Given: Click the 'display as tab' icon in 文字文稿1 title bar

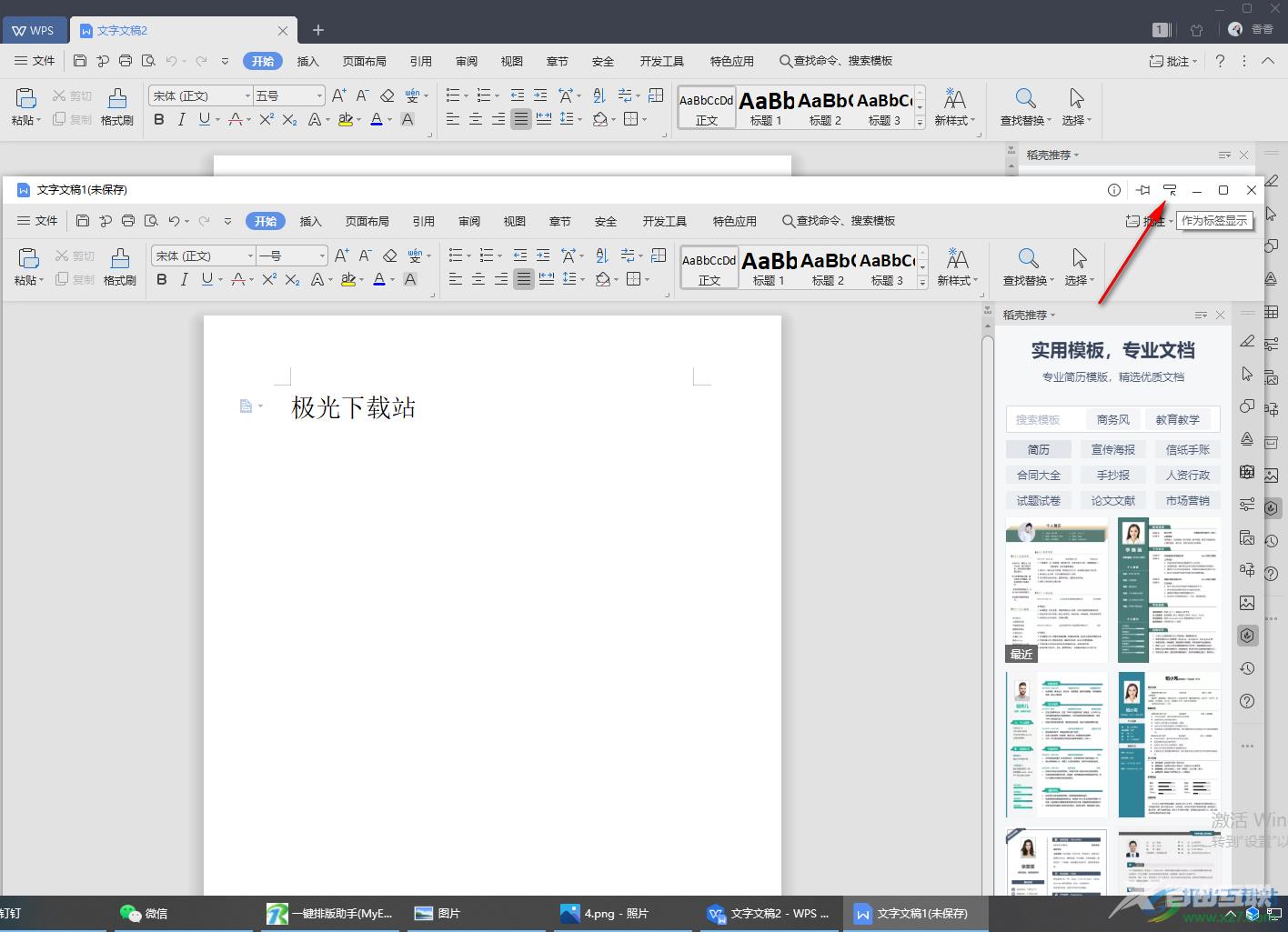Looking at the screenshot, I should (1171, 190).
